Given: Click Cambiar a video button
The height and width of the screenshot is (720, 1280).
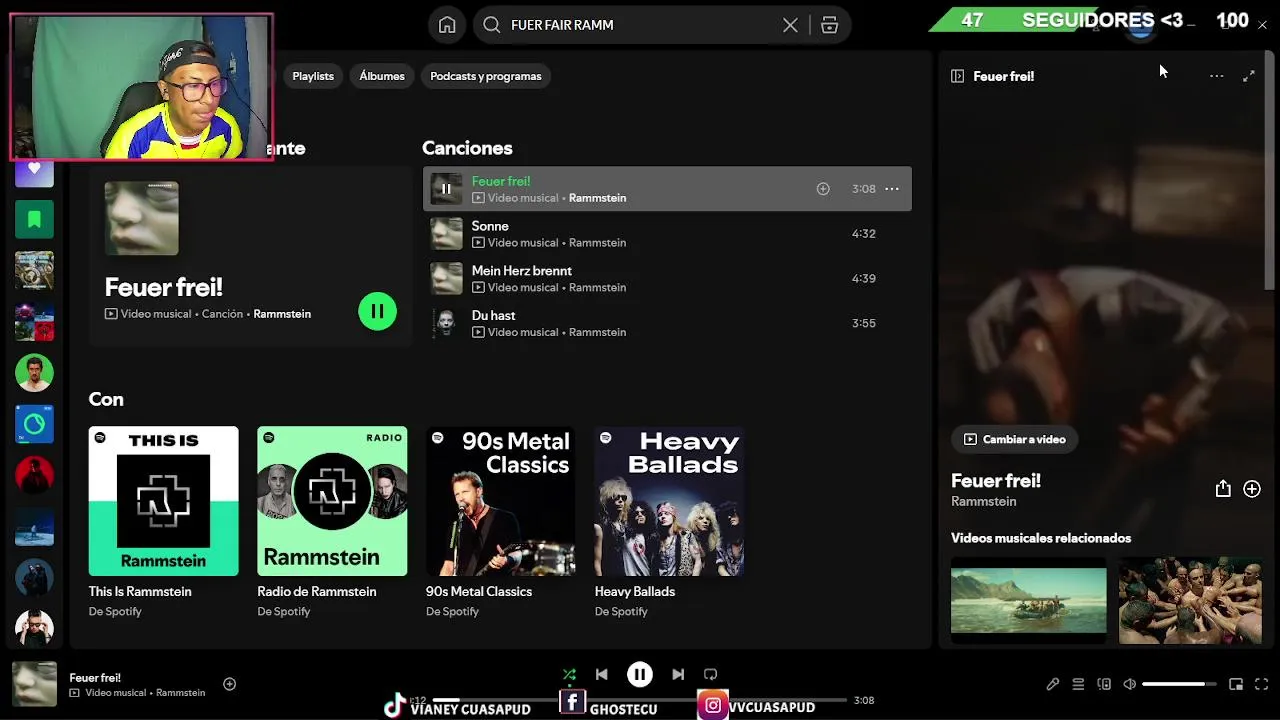Looking at the screenshot, I should click(x=1014, y=439).
